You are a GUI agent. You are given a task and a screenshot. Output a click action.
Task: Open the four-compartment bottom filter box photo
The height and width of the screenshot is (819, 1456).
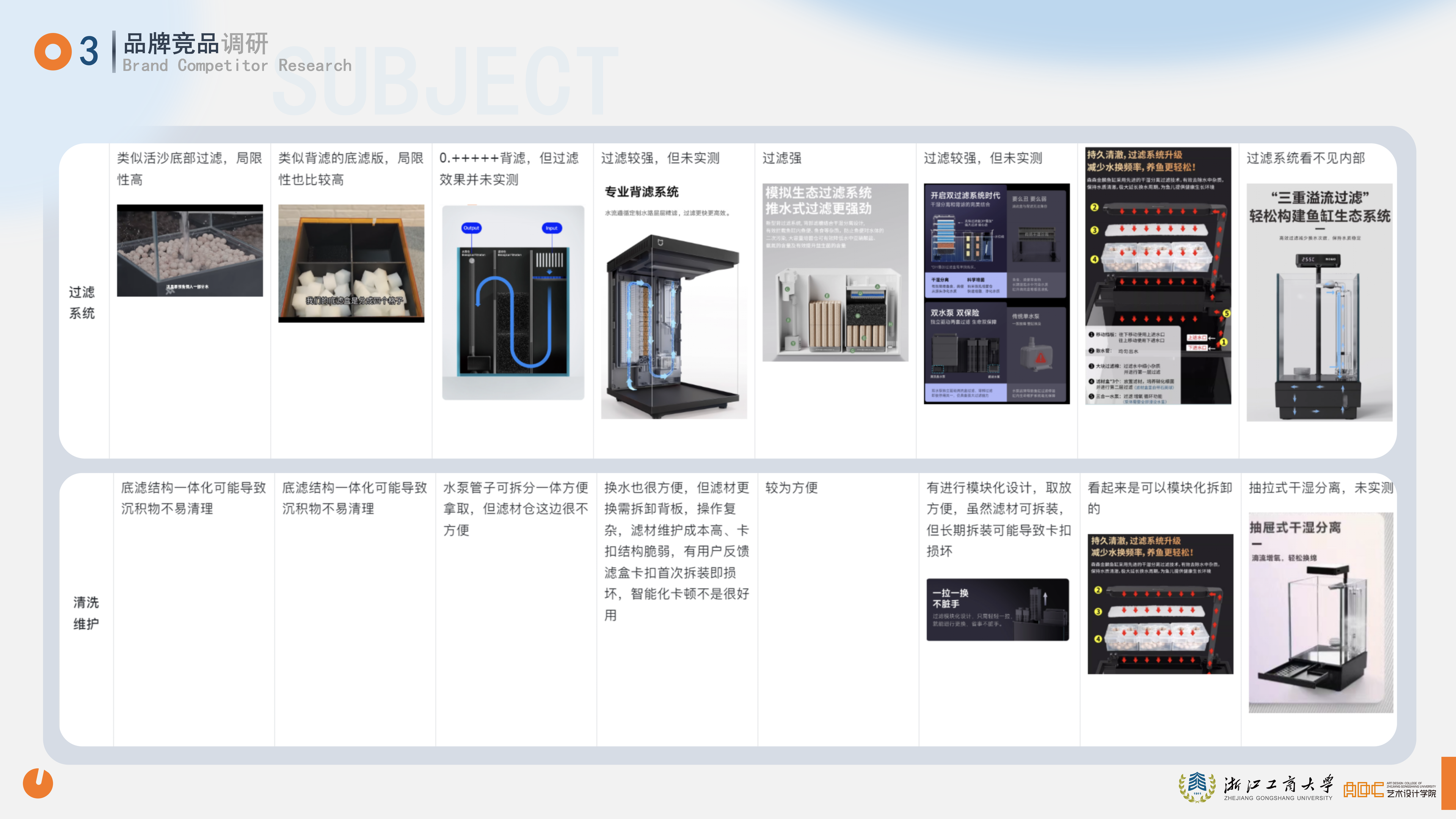[x=351, y=264]
